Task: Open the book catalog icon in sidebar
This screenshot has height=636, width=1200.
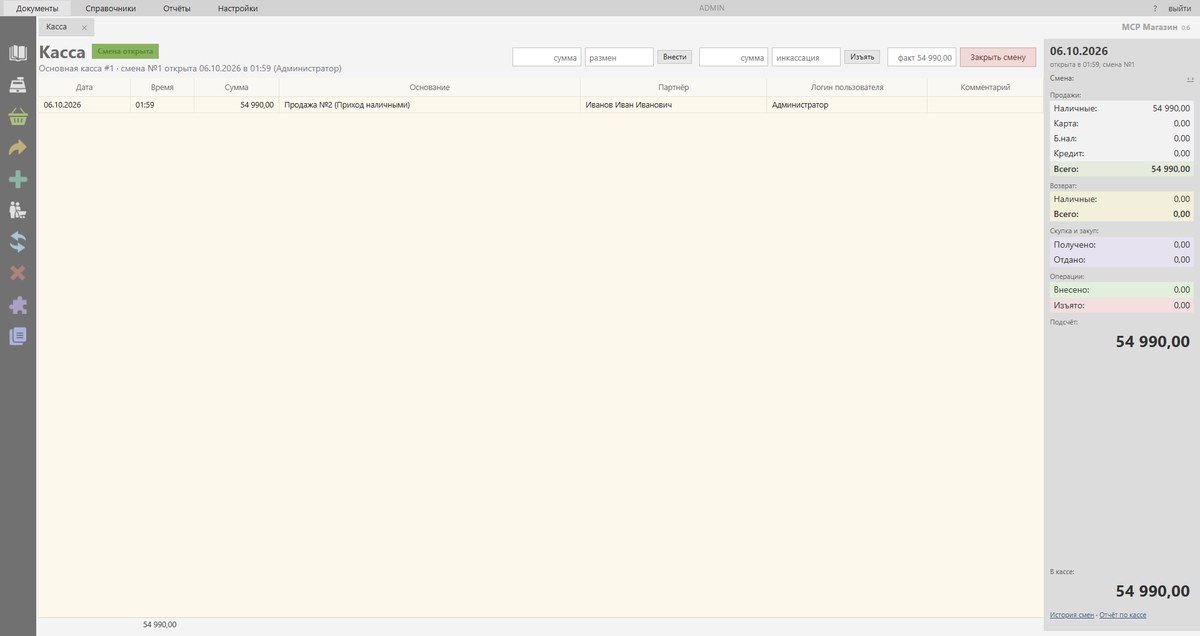Action: click(x=18, y=53)
